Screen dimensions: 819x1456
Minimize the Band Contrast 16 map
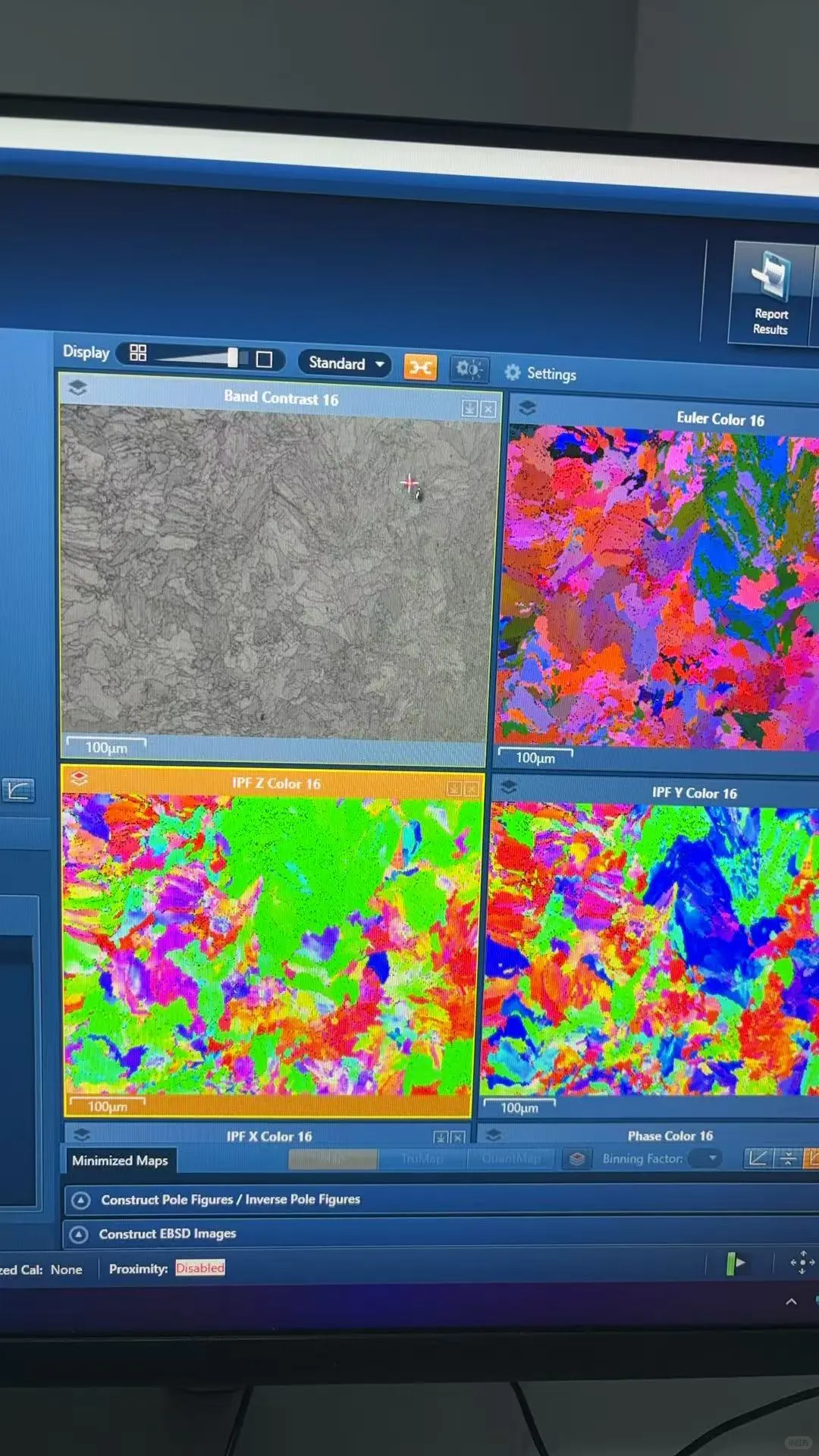(x=469, y=409)
